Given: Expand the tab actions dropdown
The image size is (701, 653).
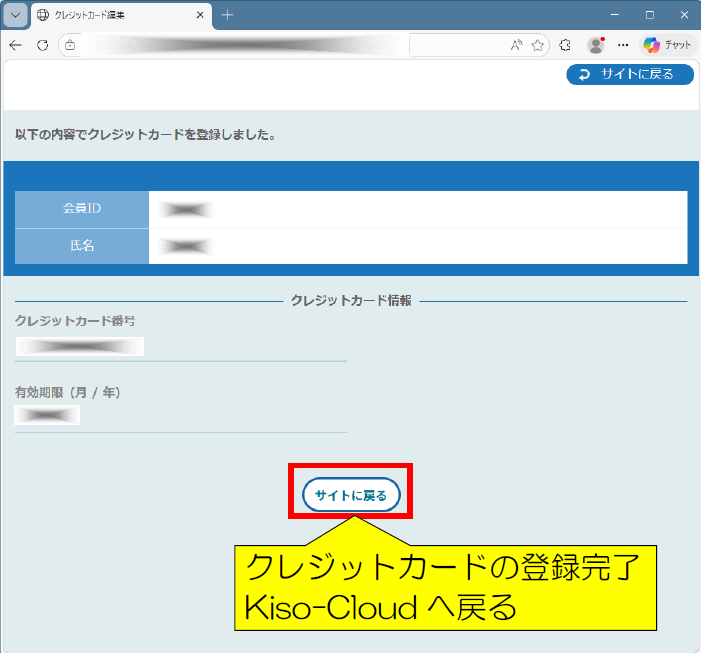Looking at the screenshot, I should 15,15.
